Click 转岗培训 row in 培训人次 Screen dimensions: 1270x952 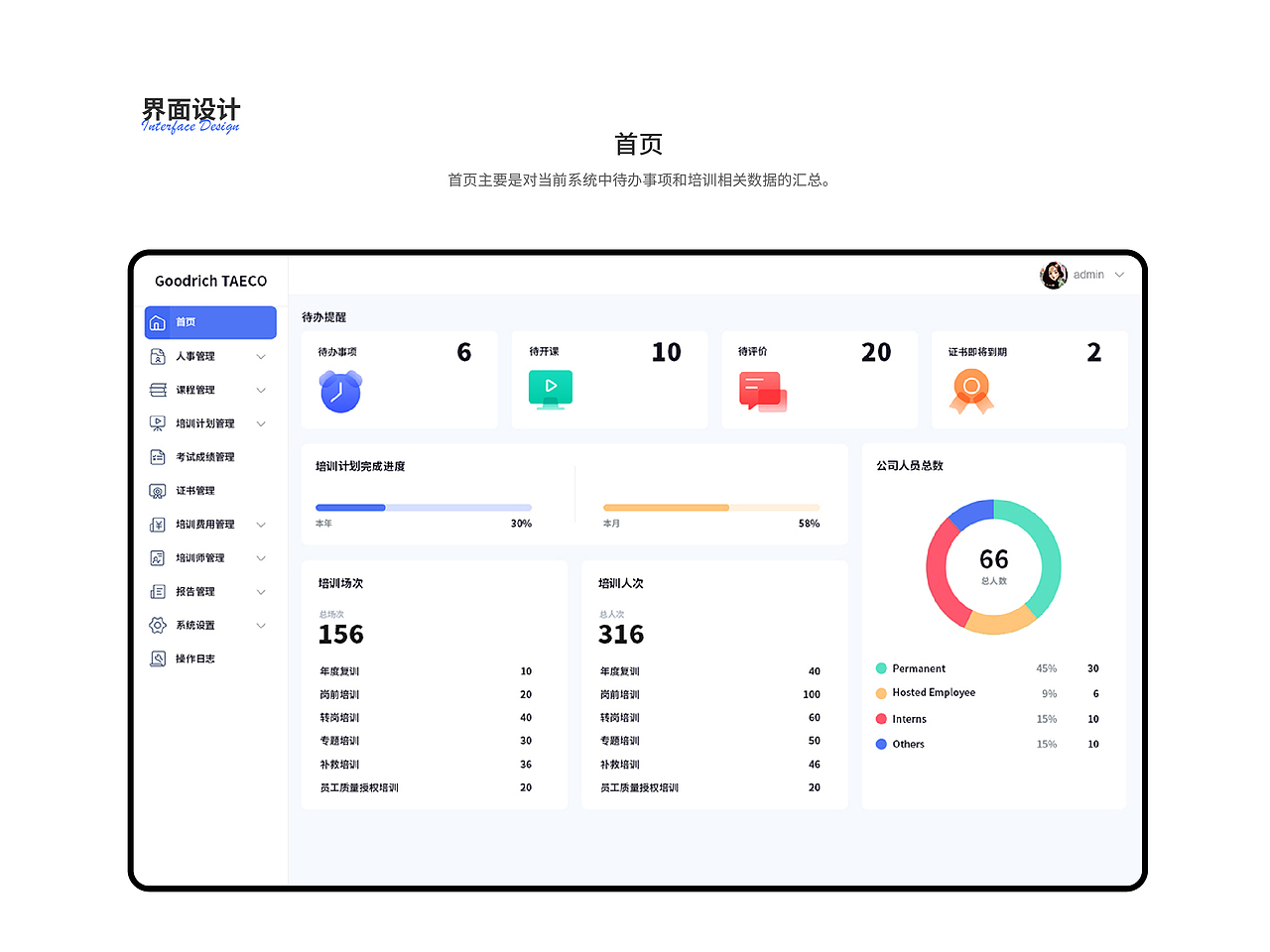tap(710, 718)
